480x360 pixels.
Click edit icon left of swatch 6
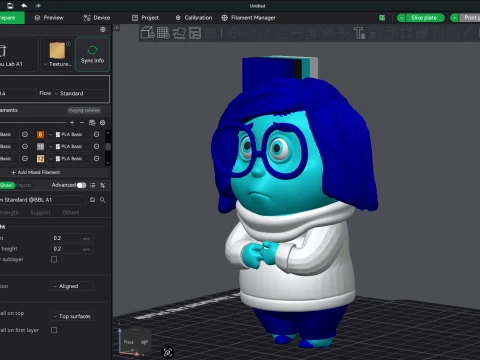click(x=25, y=134)
